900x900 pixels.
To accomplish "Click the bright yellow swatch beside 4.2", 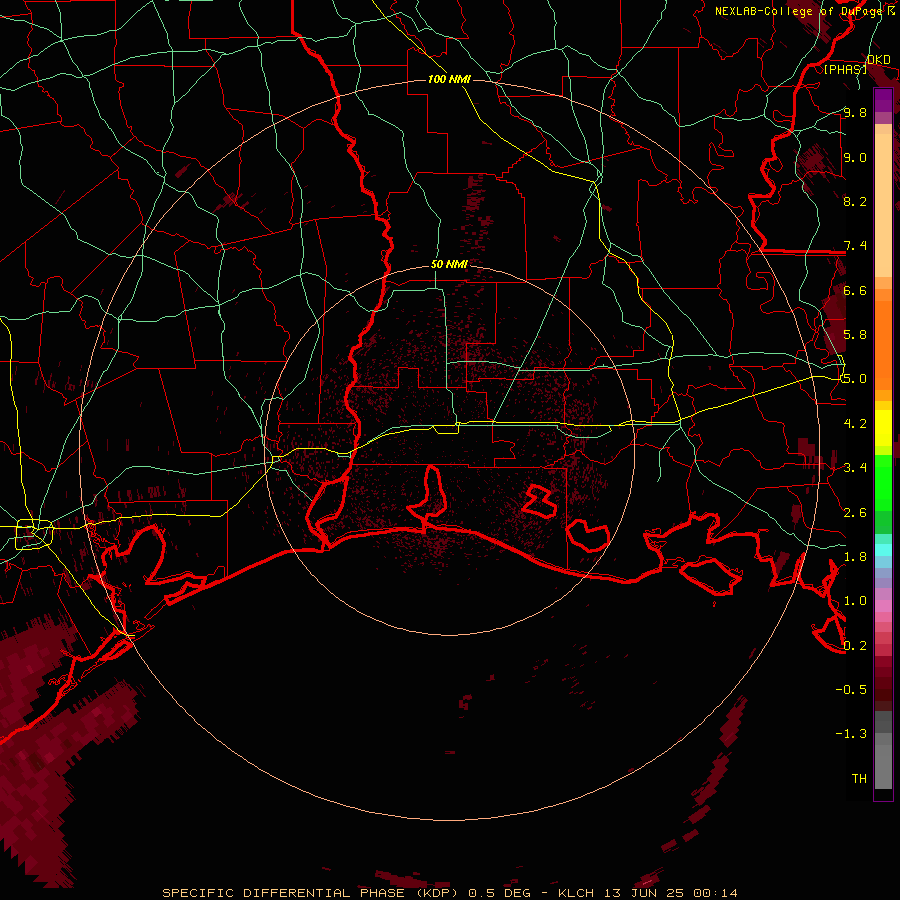I will [883, 428].
